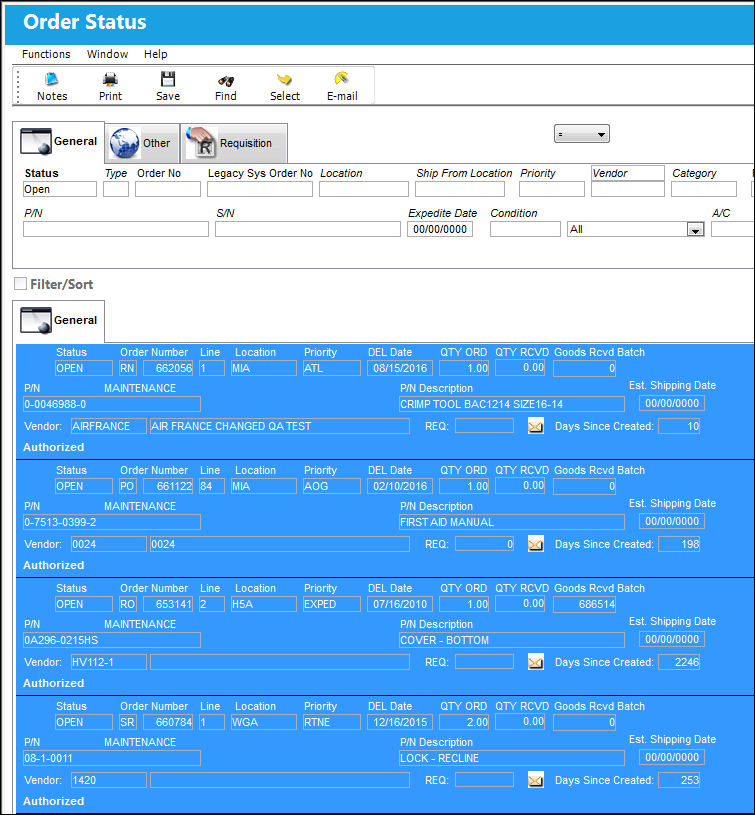Click the Vendor search label button
755x815 pixels.
point(628,173)
